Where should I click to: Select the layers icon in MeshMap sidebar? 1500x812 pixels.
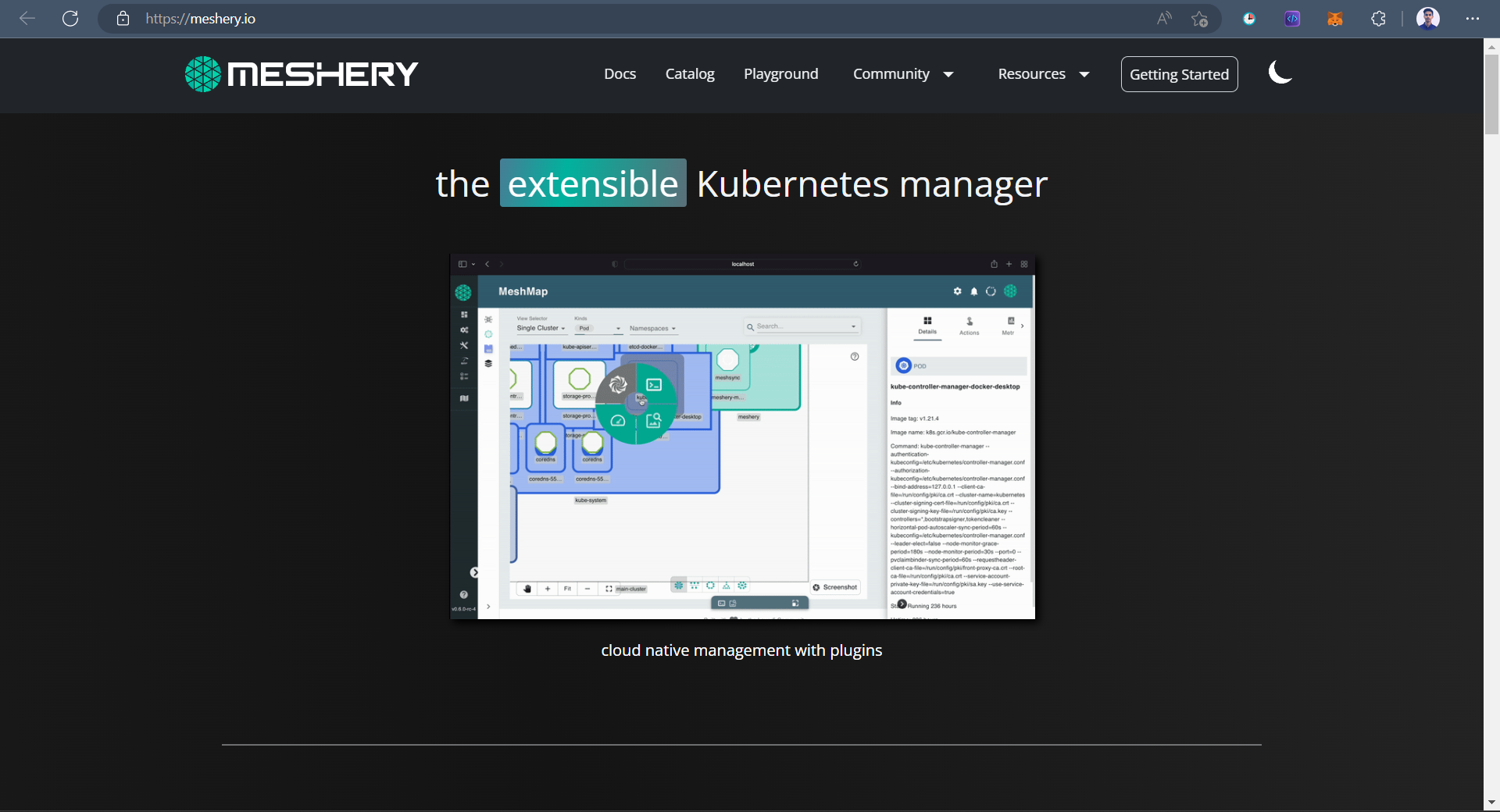click(x=488, y=365)
